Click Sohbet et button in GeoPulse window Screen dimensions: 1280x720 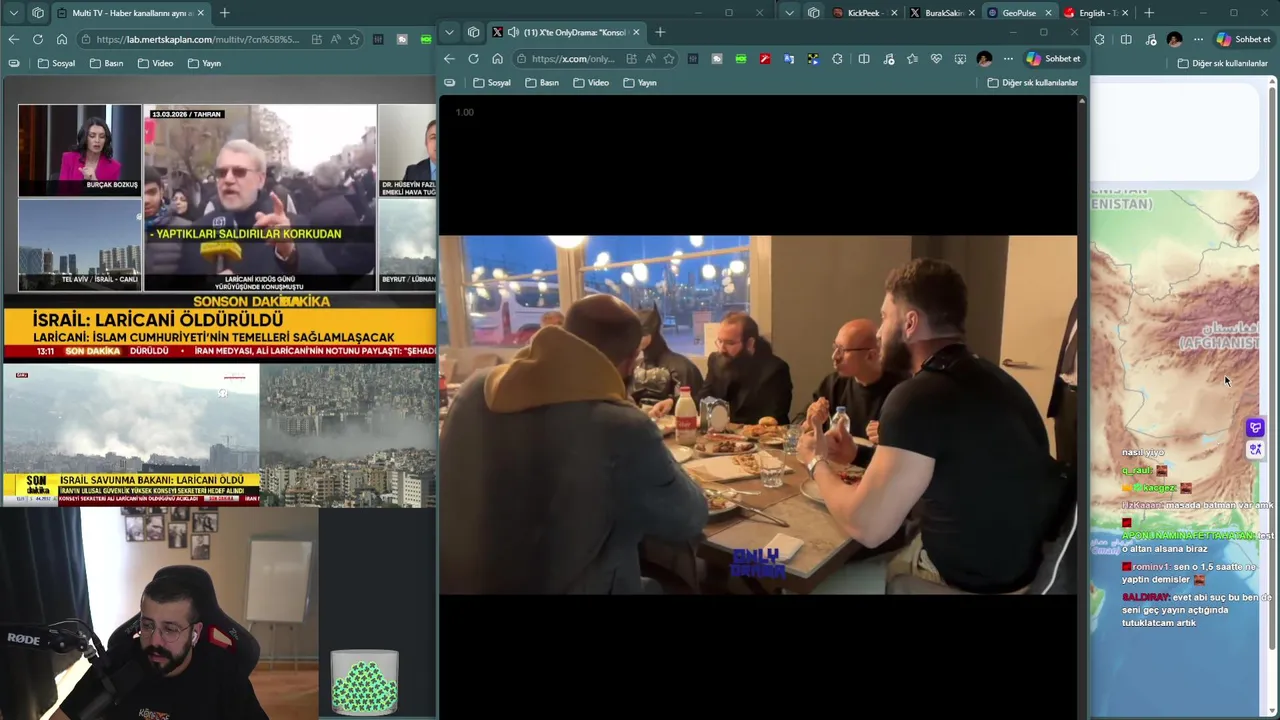point(1243,39)
